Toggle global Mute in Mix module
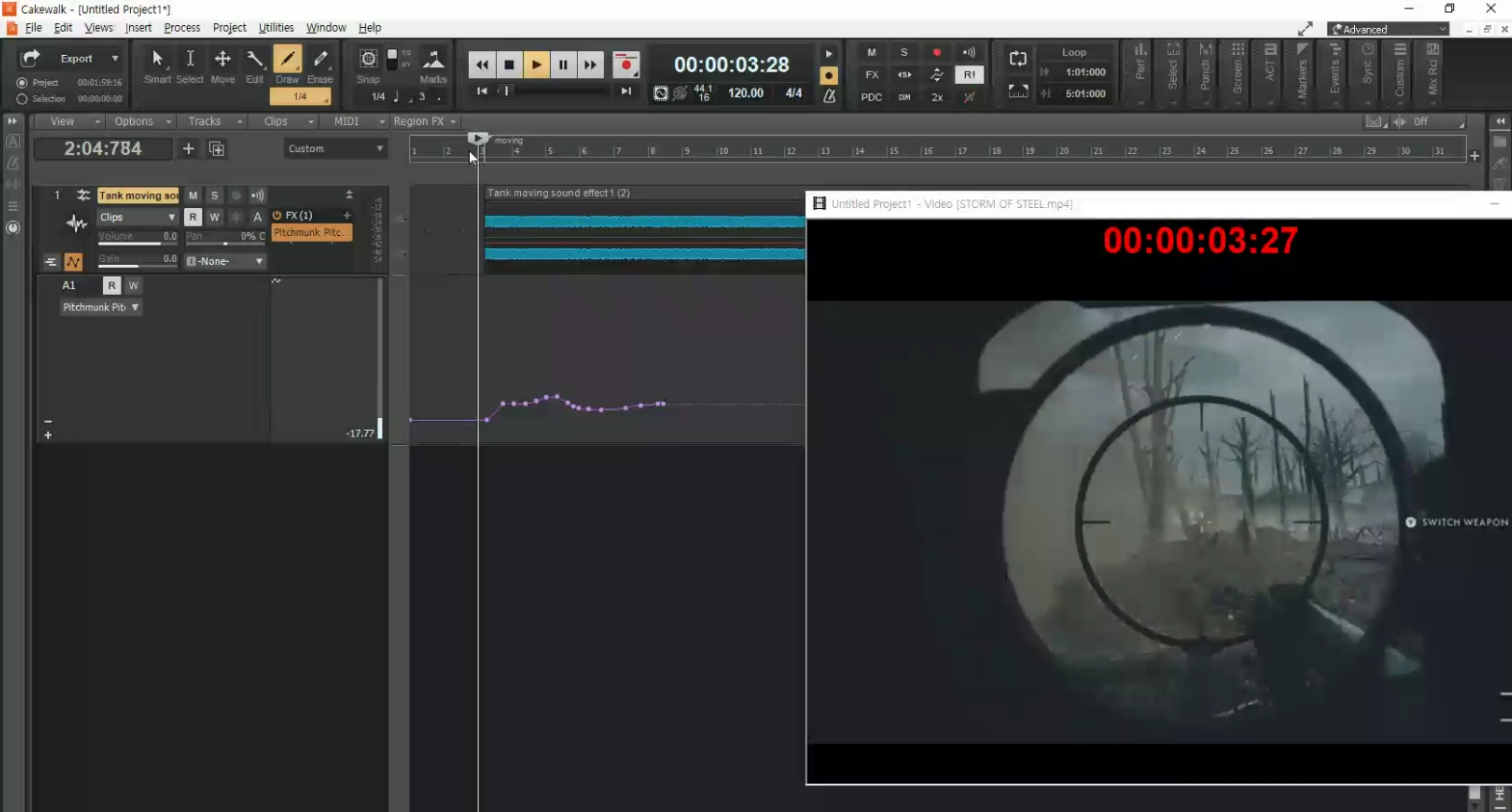 872,53
